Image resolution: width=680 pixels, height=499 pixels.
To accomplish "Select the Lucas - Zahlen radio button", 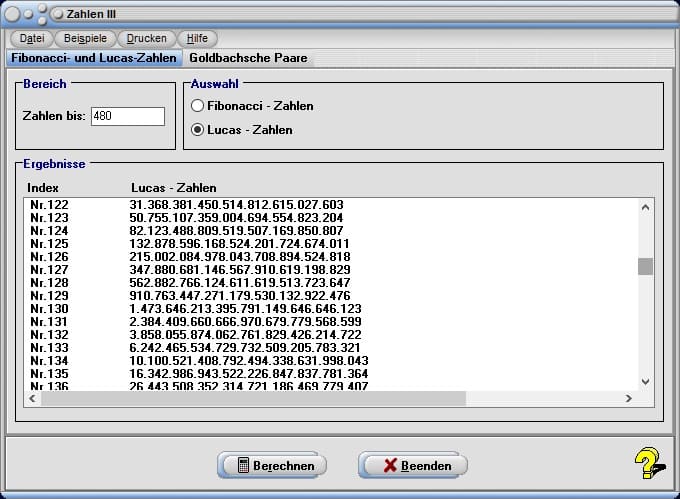I will (197, 130).
